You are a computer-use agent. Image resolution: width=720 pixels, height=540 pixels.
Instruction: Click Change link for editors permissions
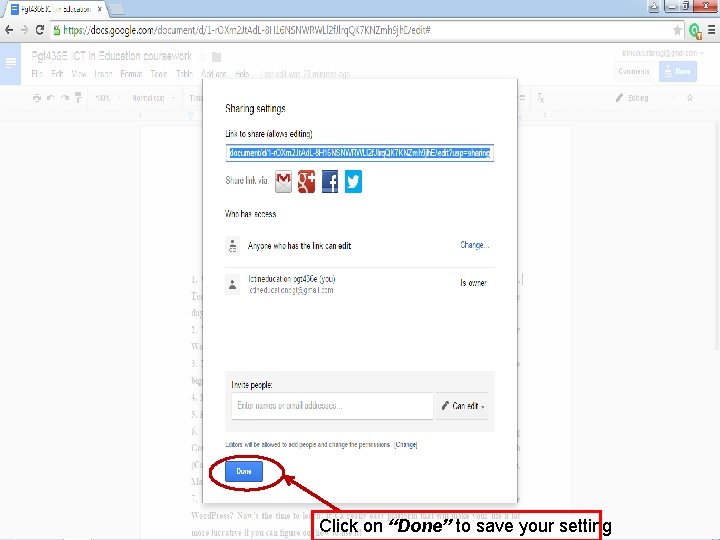click(406, 444)
